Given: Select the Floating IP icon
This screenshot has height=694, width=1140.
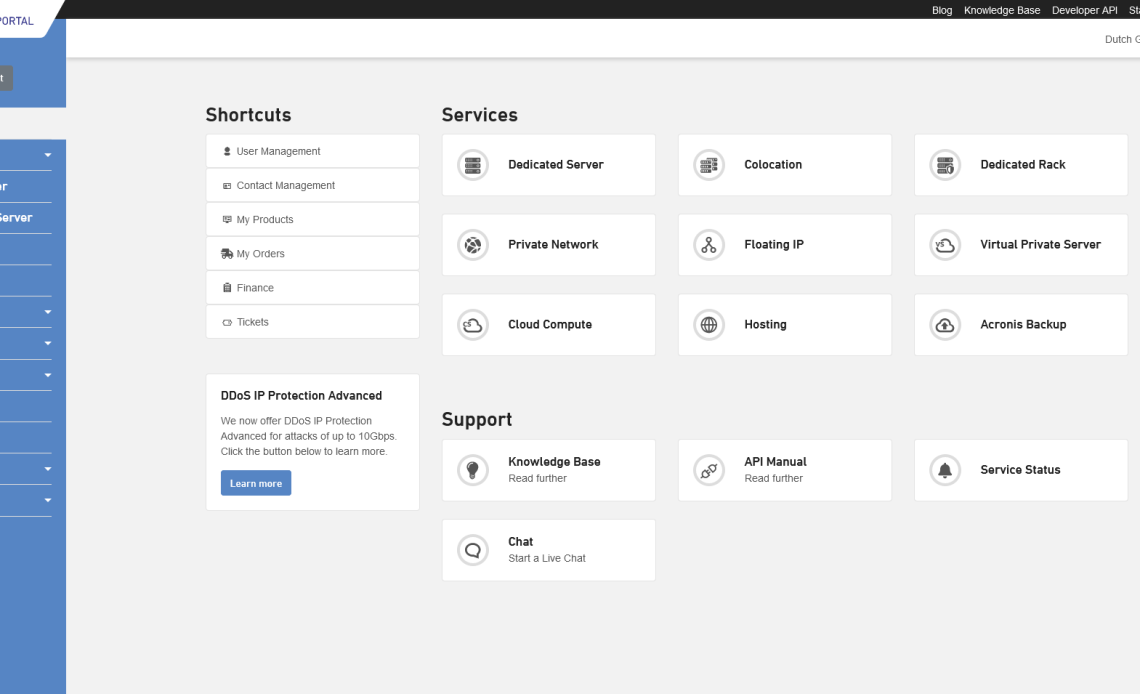Looking at the screenshot, I should coord(709,244).
